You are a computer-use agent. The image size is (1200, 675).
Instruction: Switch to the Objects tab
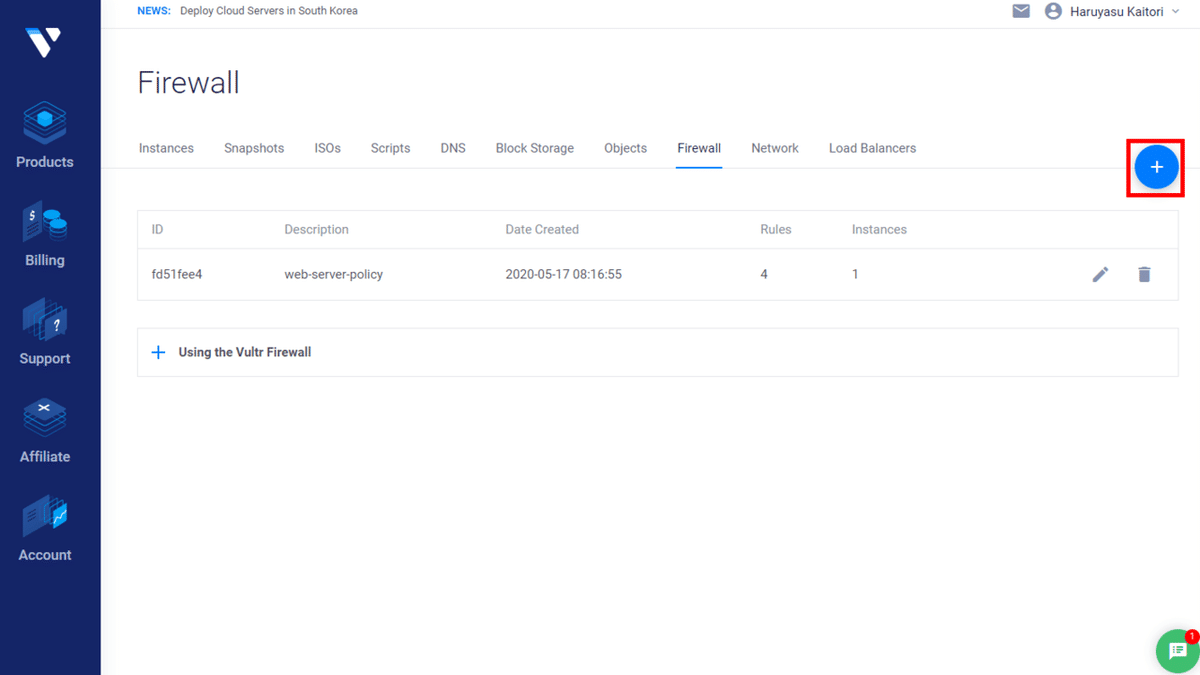(x=625, y=148)
